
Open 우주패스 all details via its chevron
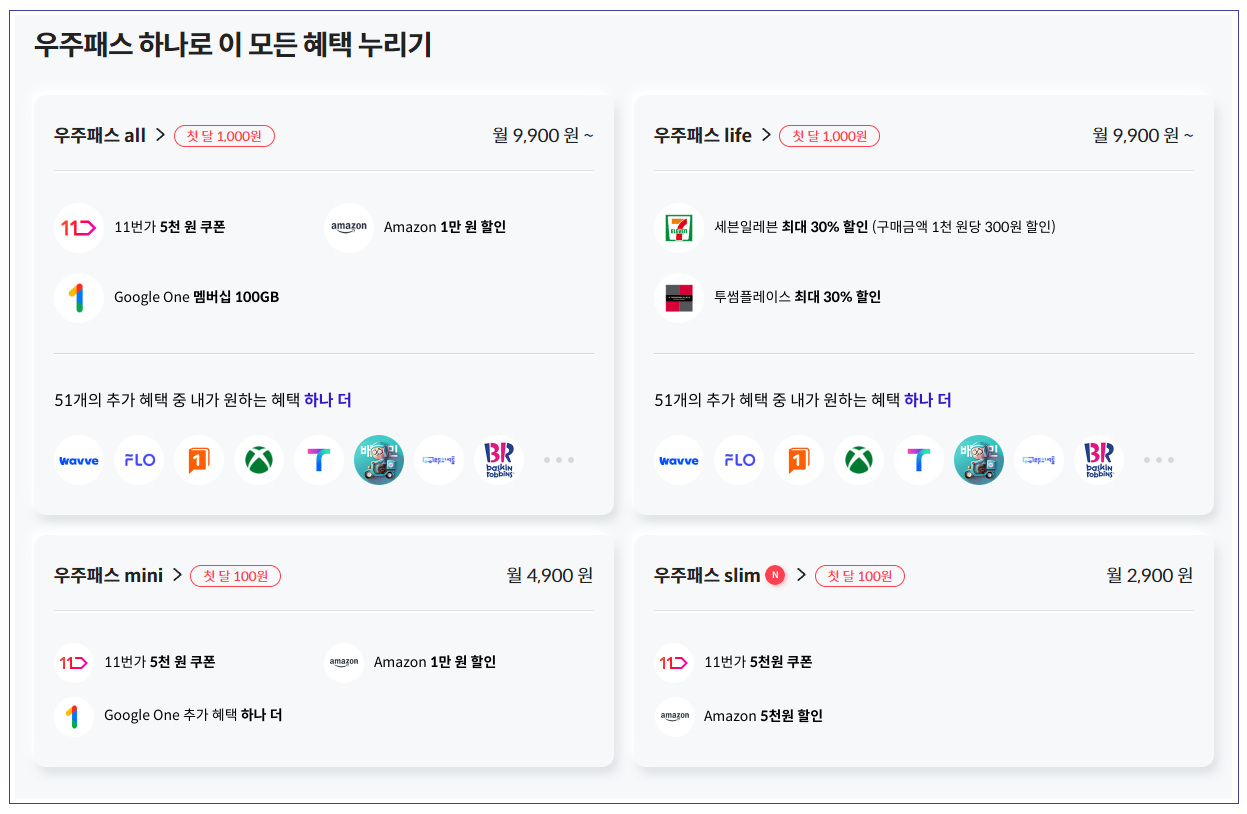click(x=160, y=135)
